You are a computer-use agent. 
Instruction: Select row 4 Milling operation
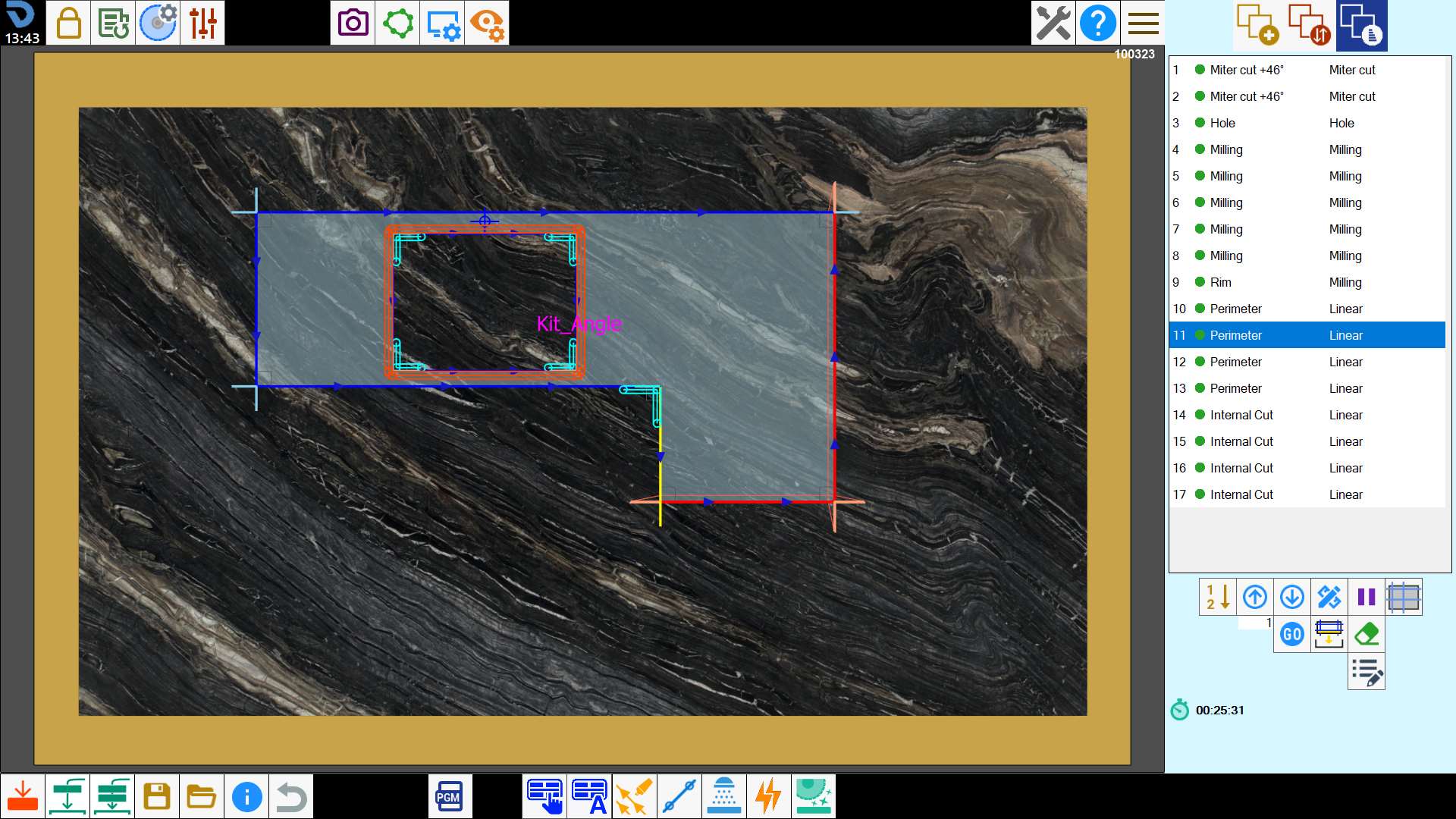point(1307,149)
